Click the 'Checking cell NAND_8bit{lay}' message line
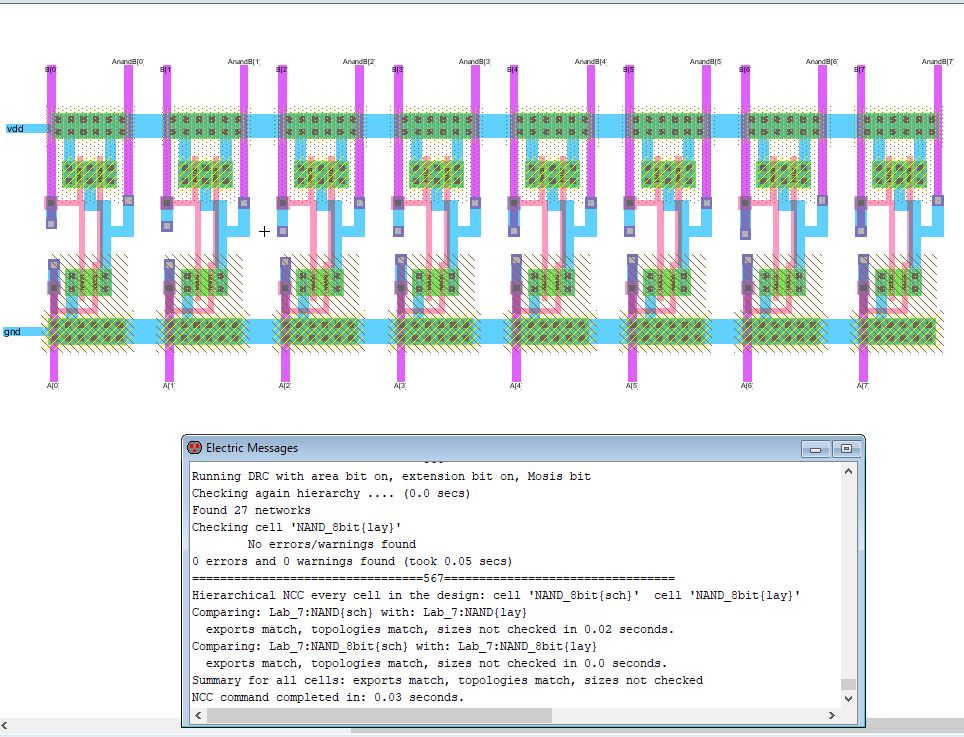The height and width of the screenshot is (737, 964). [296, 527]
